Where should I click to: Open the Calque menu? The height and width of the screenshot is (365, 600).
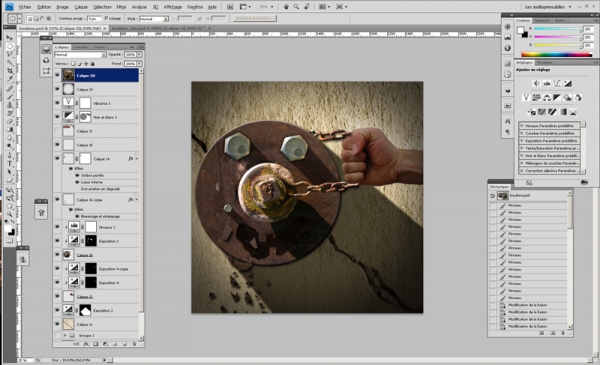(x=81, y=7)
